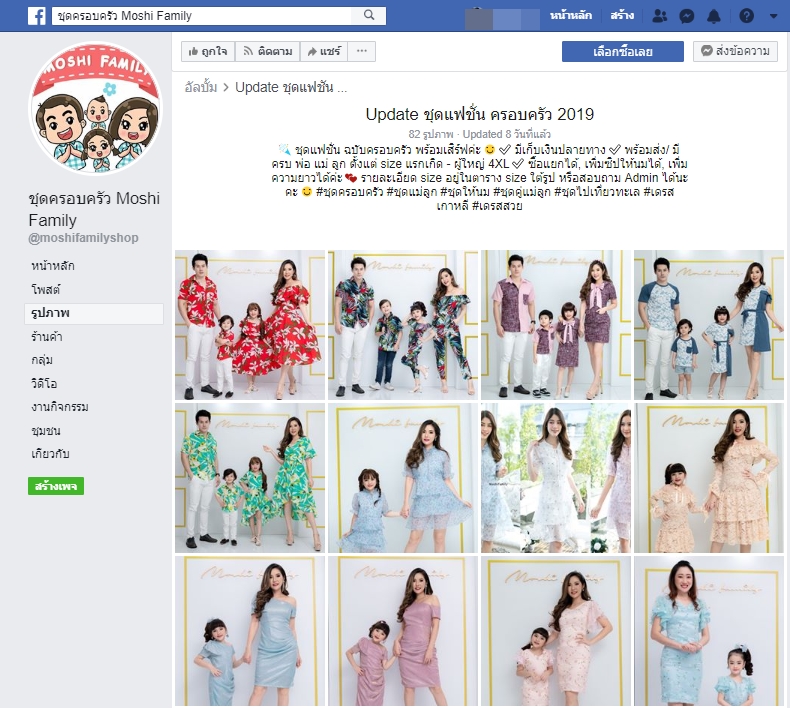Open the help question mark icon
Image resolution: width=790 pixels, height=708 pixels.
click(x=747, y=16)
